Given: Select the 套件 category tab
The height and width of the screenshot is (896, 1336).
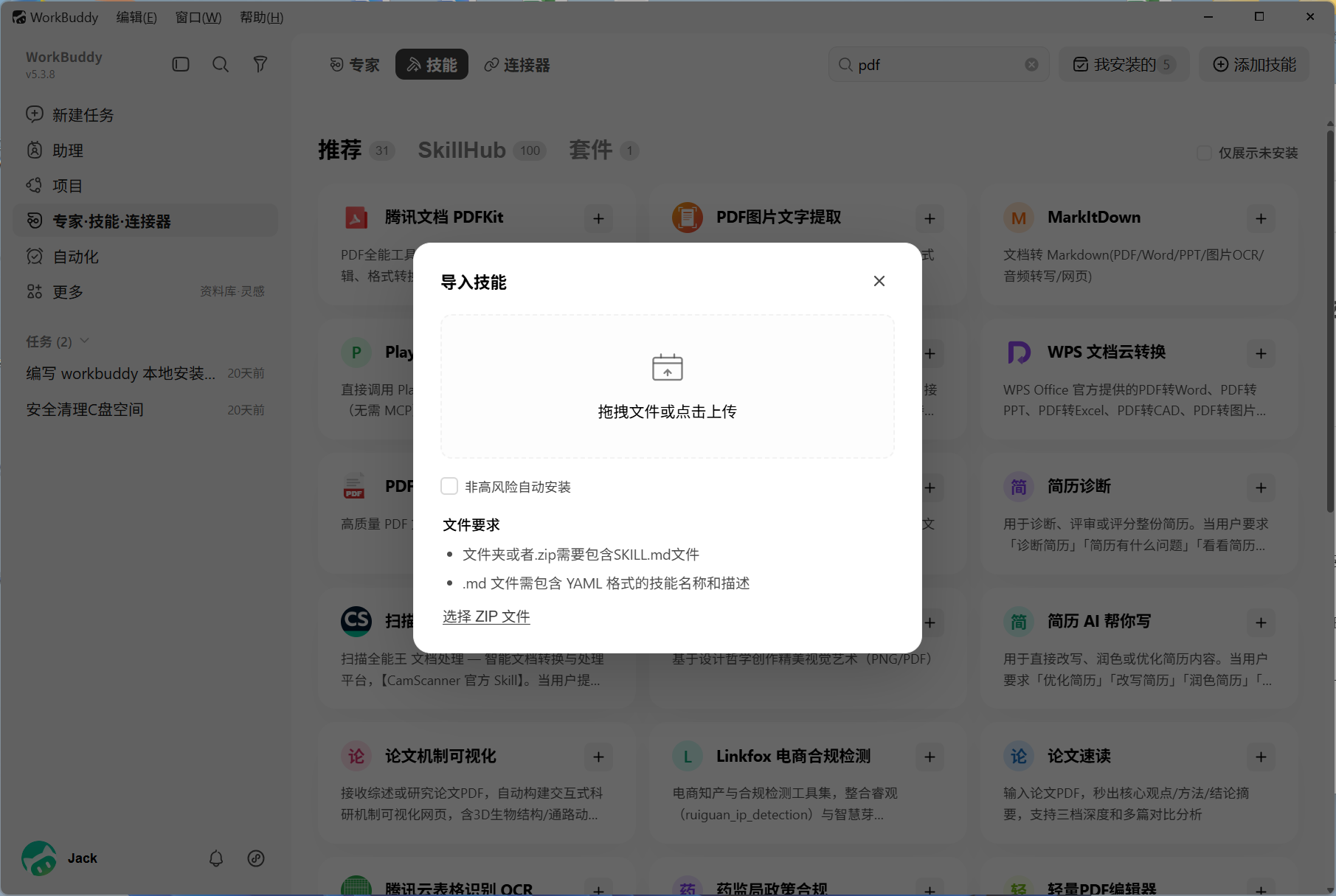Looking at the screenshot, I should (x=603, y=150).
